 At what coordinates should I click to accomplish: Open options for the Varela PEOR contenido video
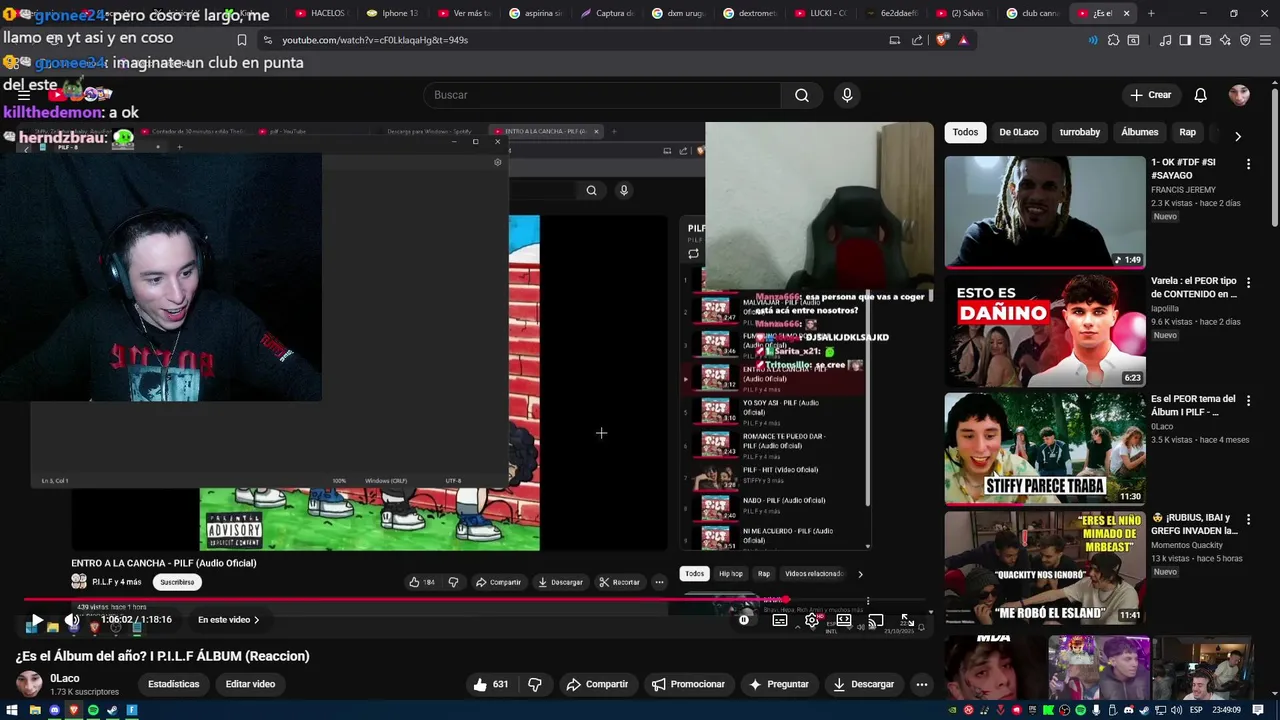click(x=1248, y=282)
